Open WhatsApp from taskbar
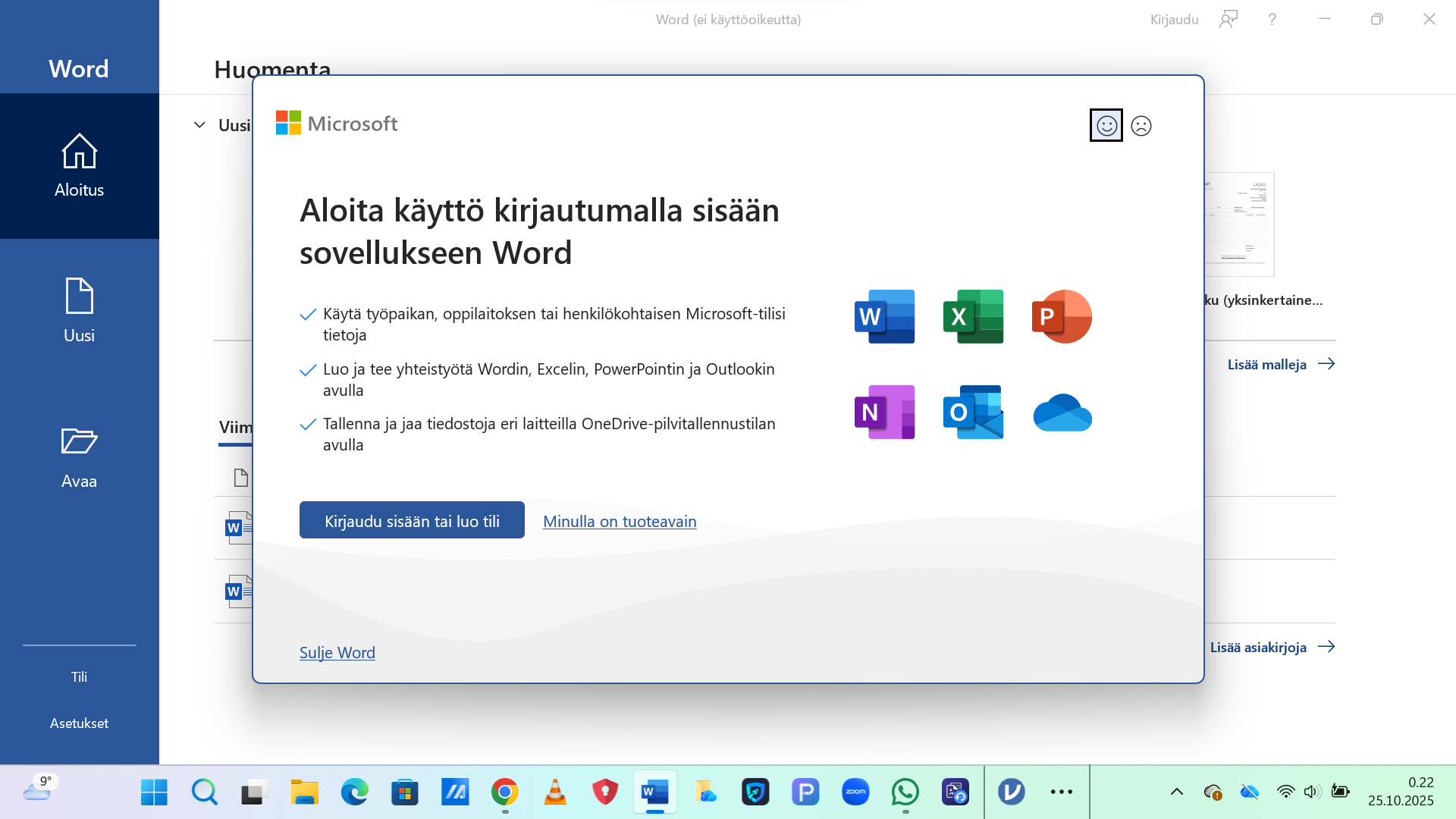The image size is (1456, 819). [905, 792]
